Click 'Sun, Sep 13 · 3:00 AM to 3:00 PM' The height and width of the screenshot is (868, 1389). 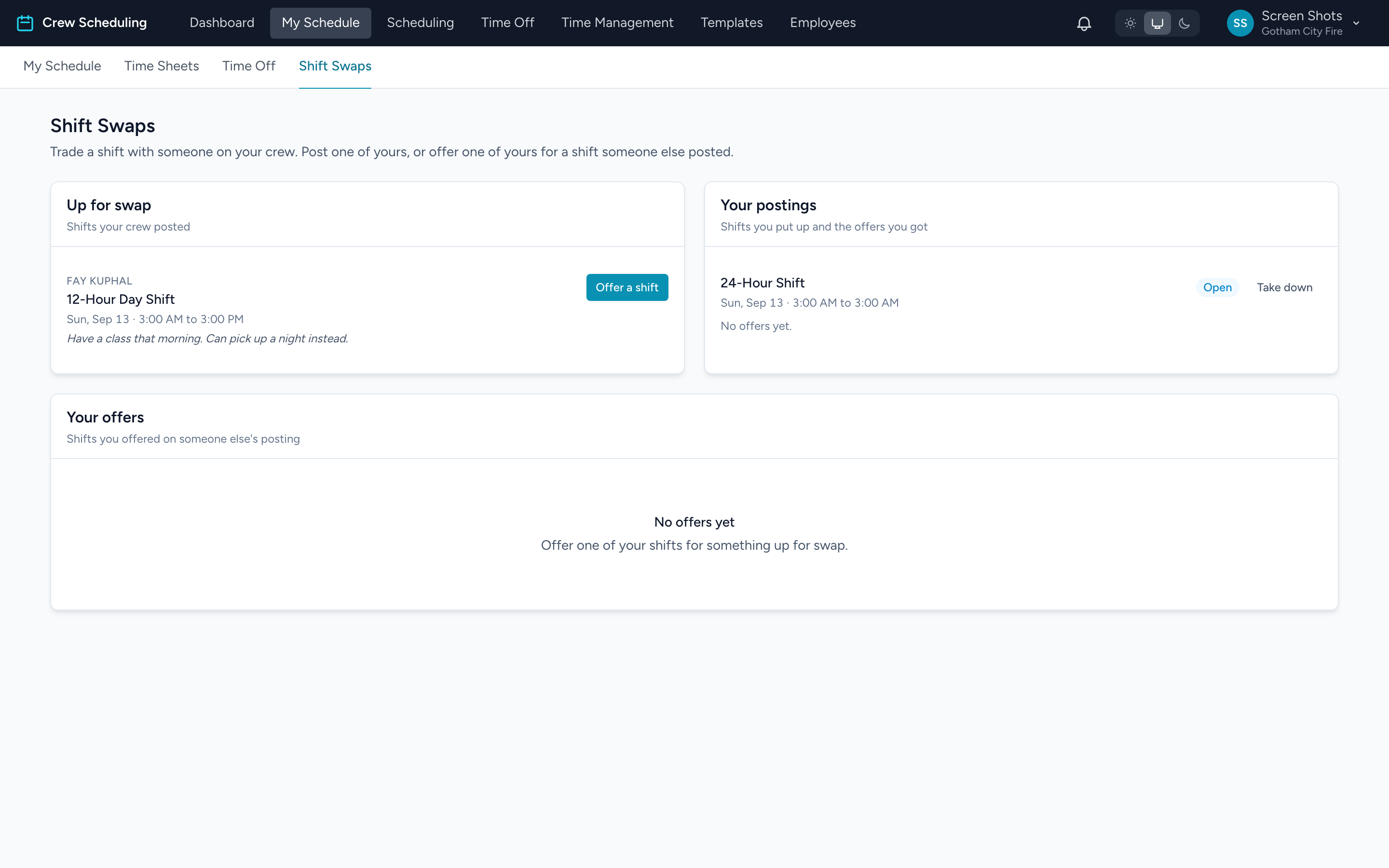155,319
